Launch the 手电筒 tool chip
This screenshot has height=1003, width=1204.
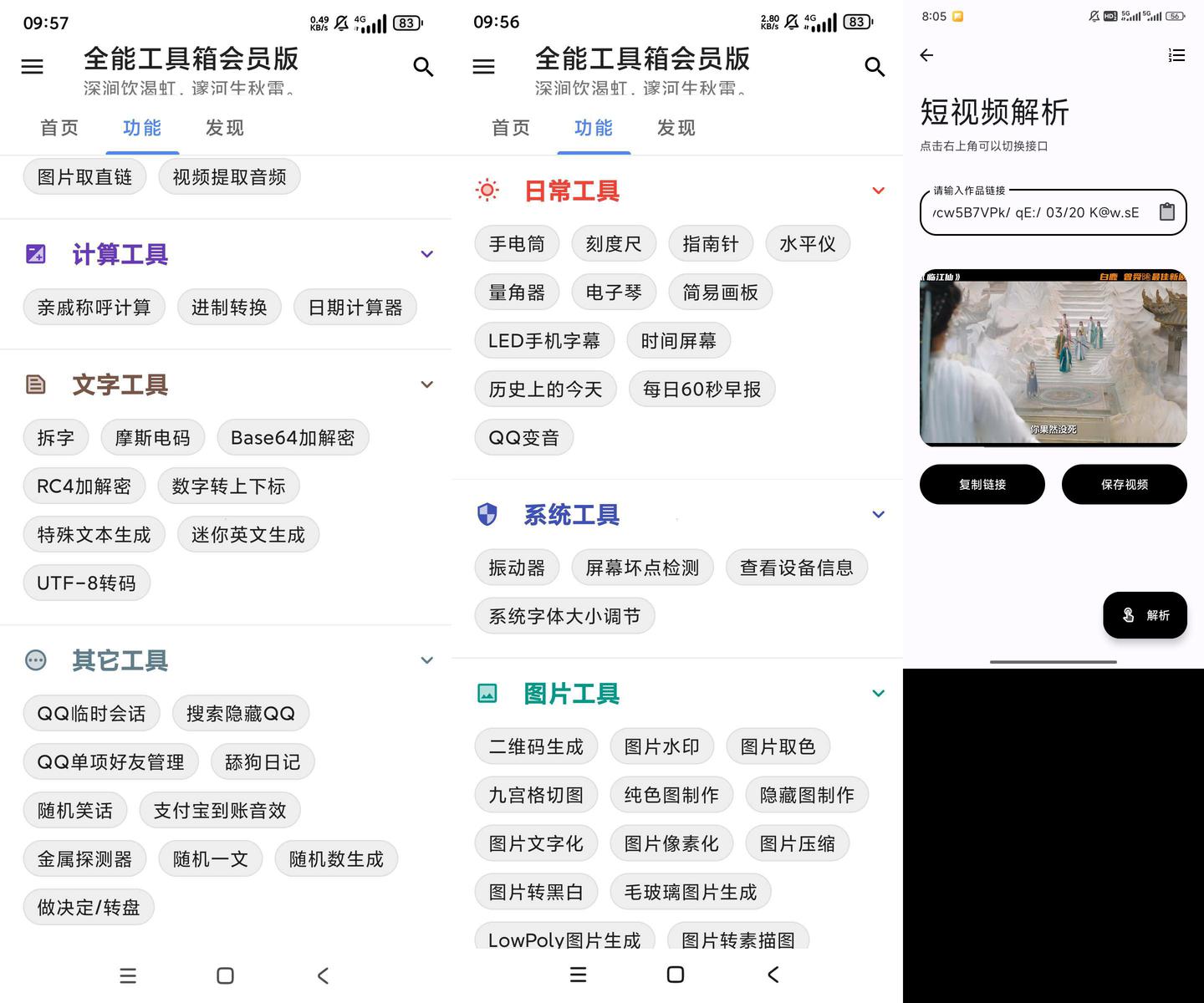pyautogui.click(x=517, y=244)
